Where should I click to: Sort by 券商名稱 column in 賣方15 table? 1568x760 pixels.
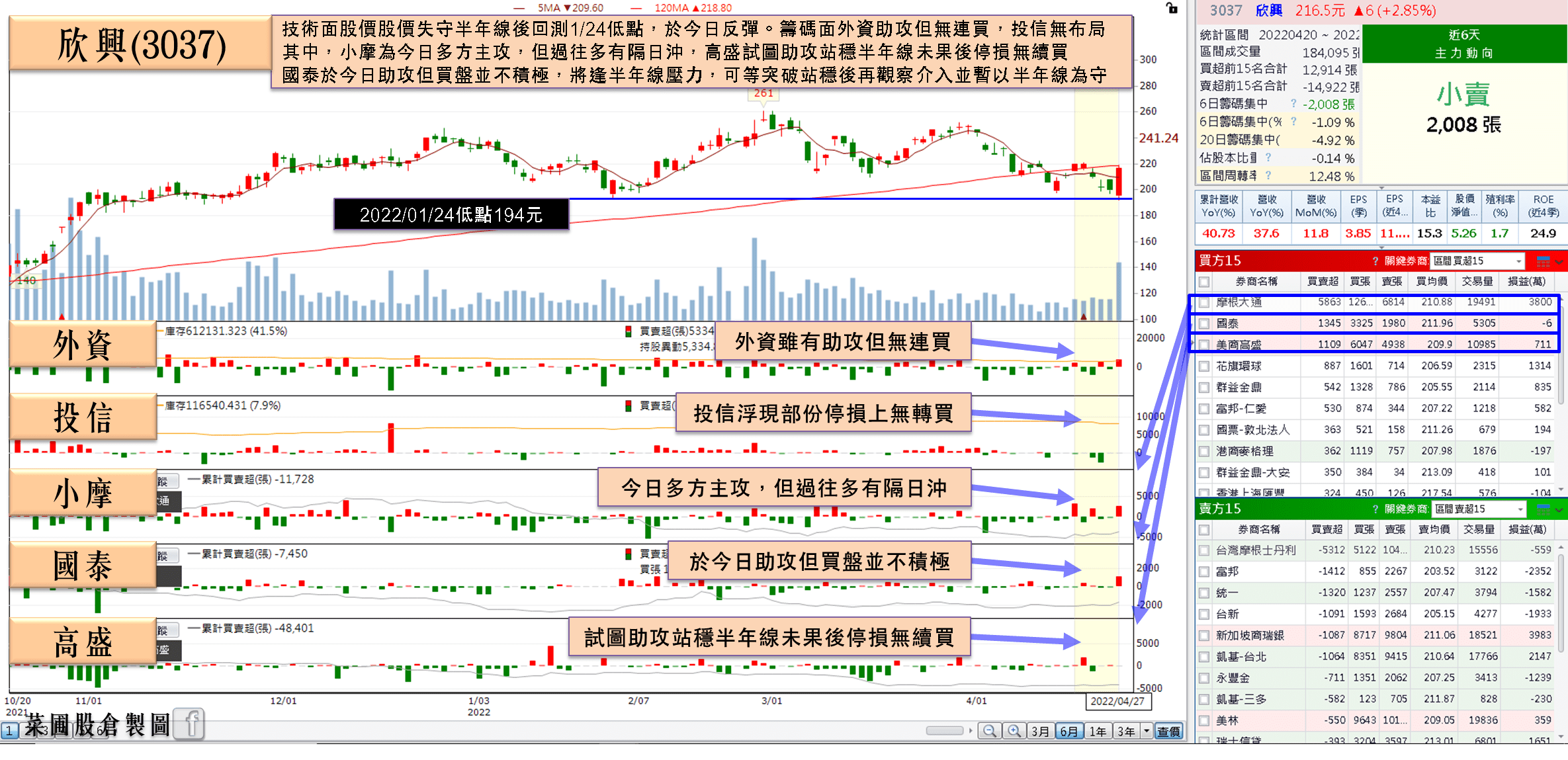click(x=1259, y=530)
